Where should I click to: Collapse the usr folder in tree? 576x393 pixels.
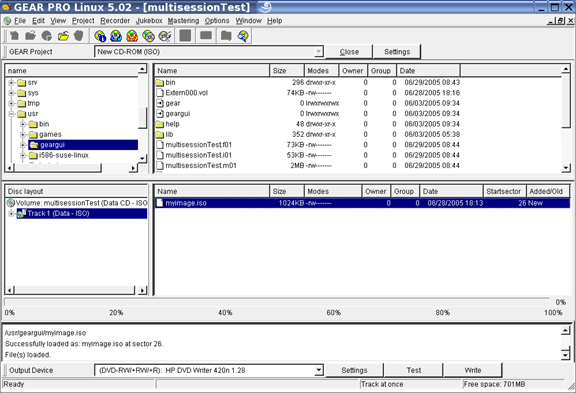(11, 114)
